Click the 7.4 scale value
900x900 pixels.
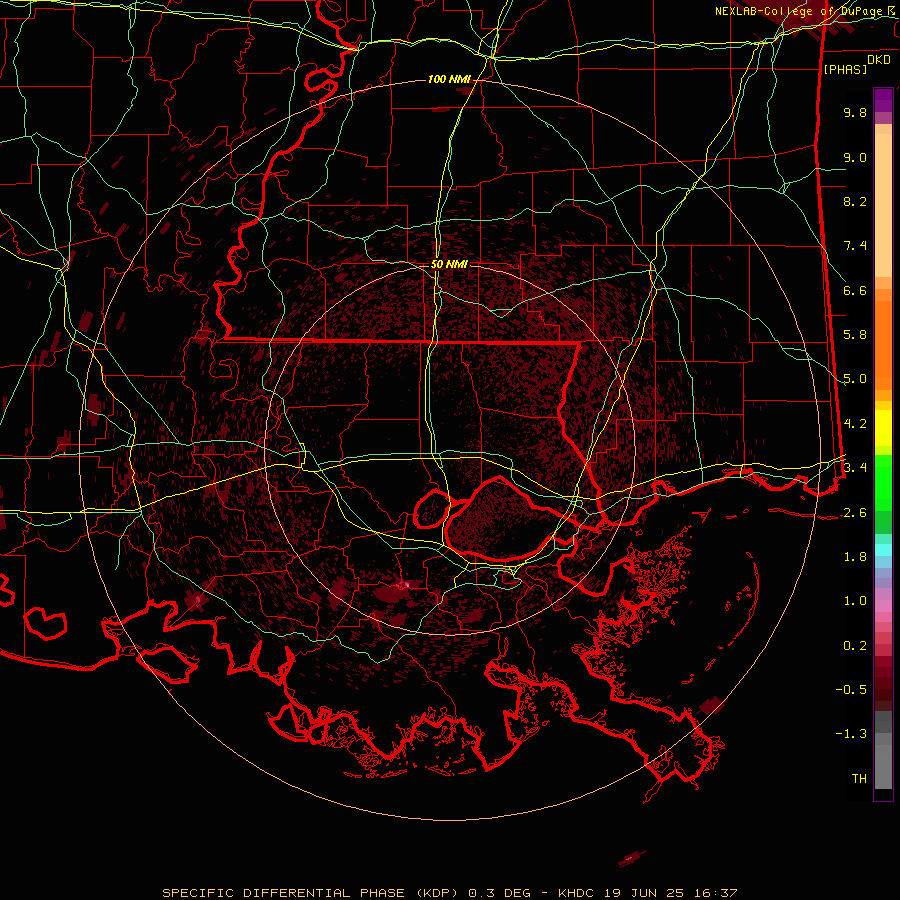(855, 246)
